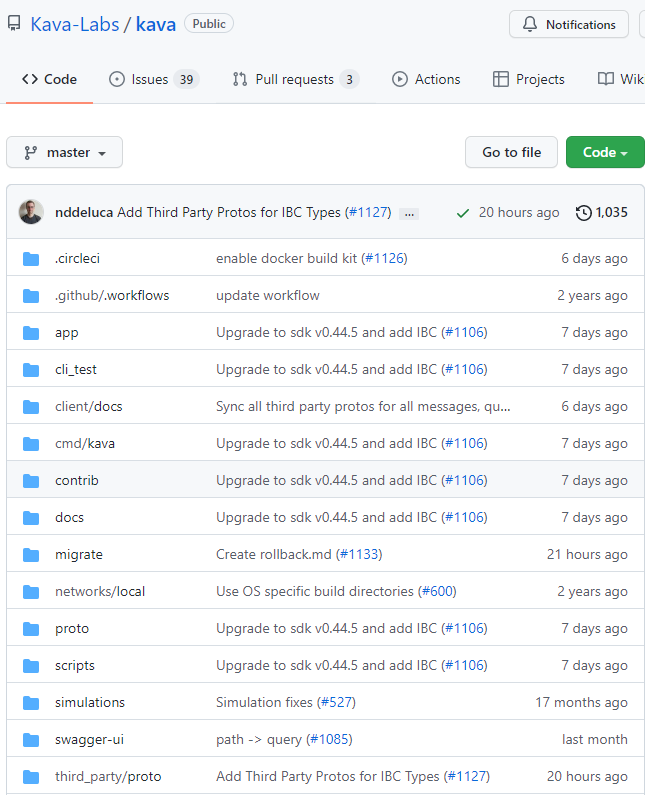Open the Kava-Labs organization link
The image size is (645, 795).
pos(75,24)
